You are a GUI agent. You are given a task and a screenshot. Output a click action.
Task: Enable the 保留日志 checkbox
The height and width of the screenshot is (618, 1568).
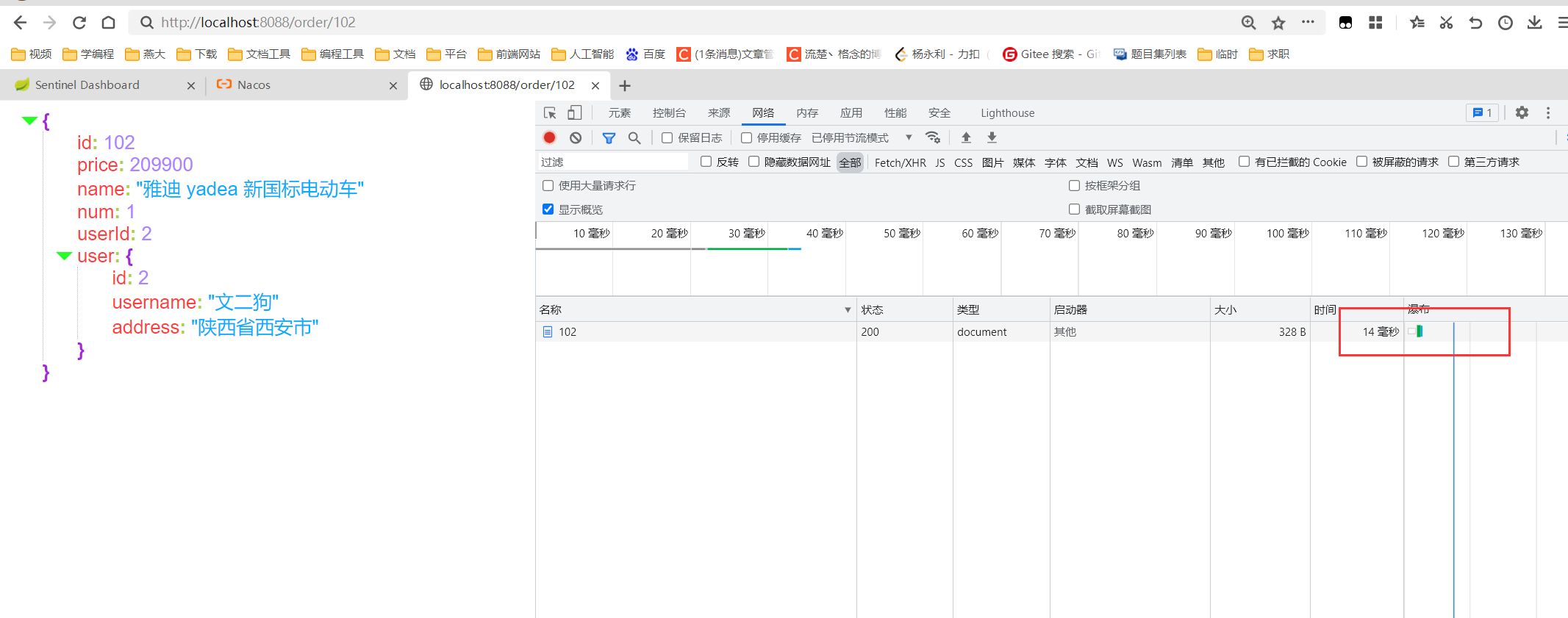click(x=667, y=137)
